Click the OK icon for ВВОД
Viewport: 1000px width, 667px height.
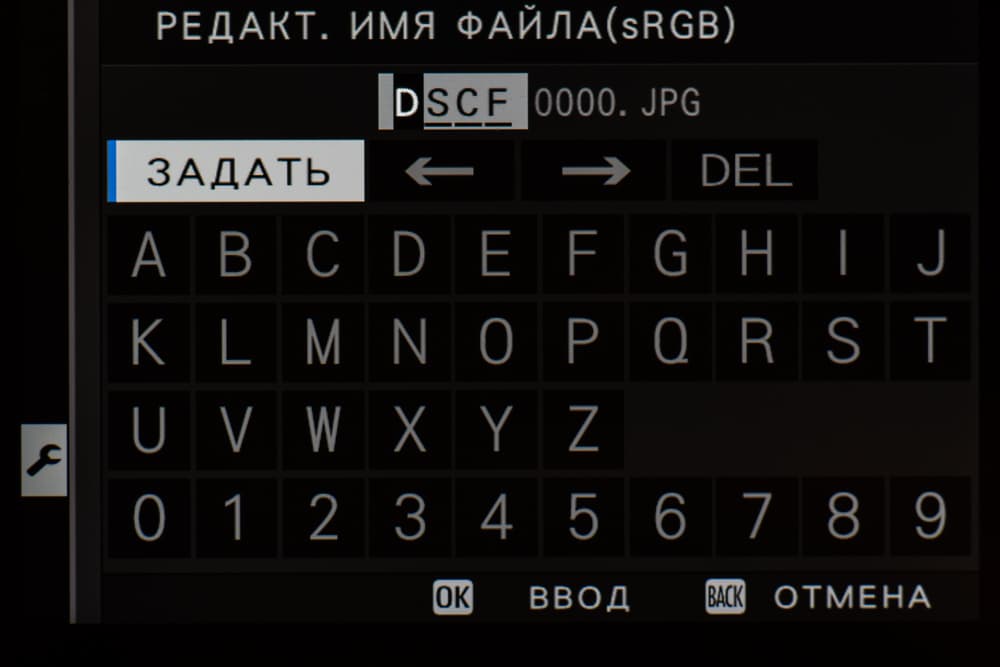[453, 597]
